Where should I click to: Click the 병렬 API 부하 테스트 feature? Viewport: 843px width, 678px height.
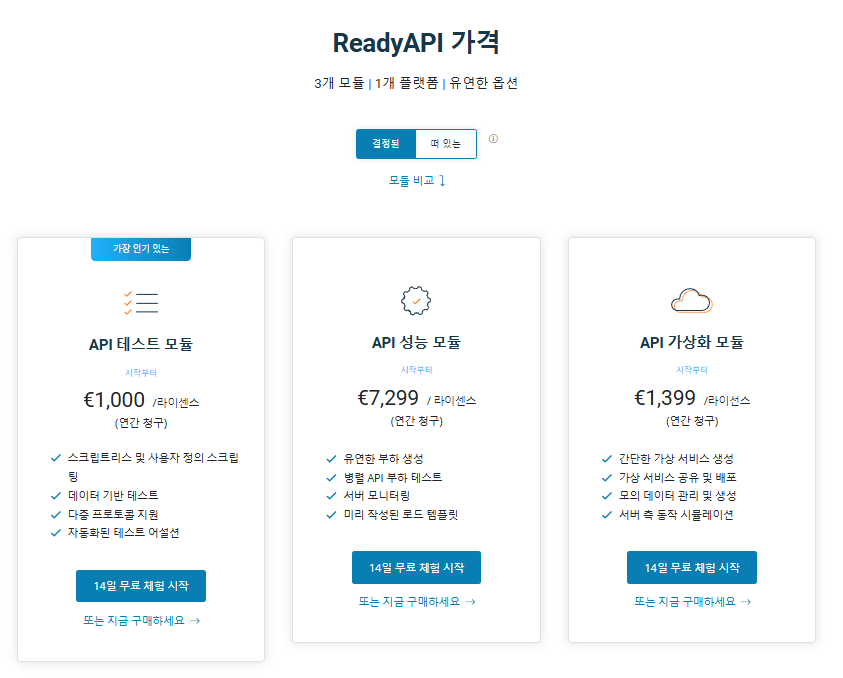[x=392, y=477]
